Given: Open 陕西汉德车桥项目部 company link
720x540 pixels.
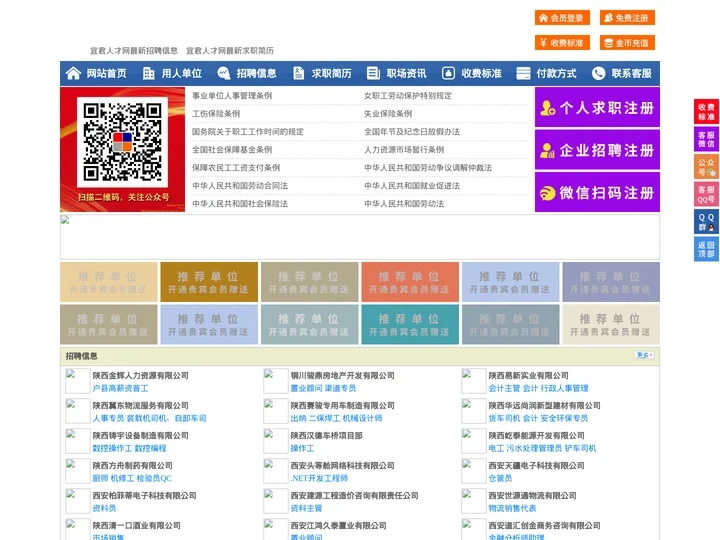Looking at the screenshot, I should (x=326, y=435).
